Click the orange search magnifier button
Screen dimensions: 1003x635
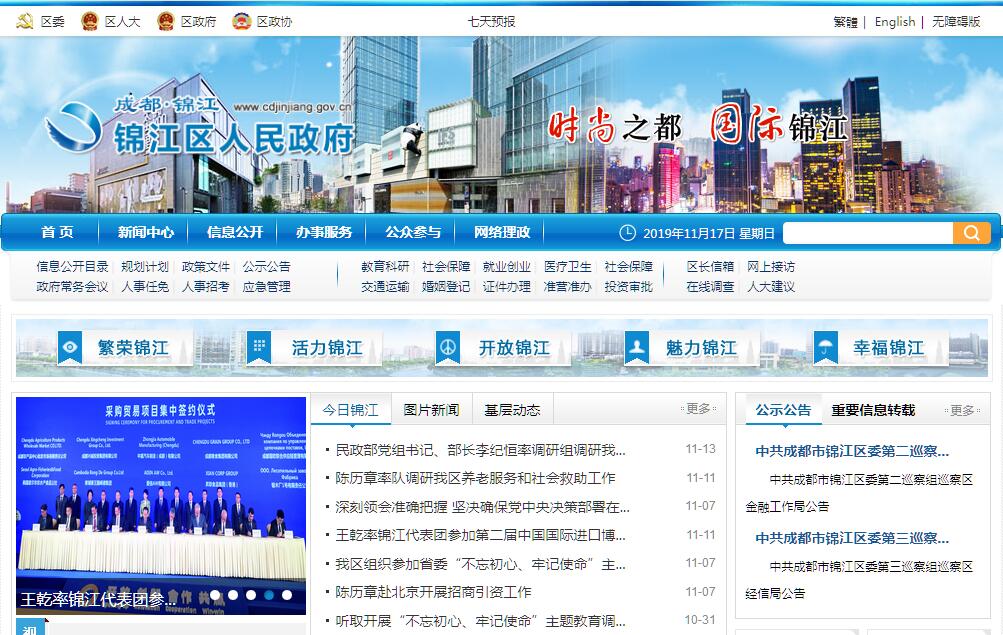tap(971, 233)
